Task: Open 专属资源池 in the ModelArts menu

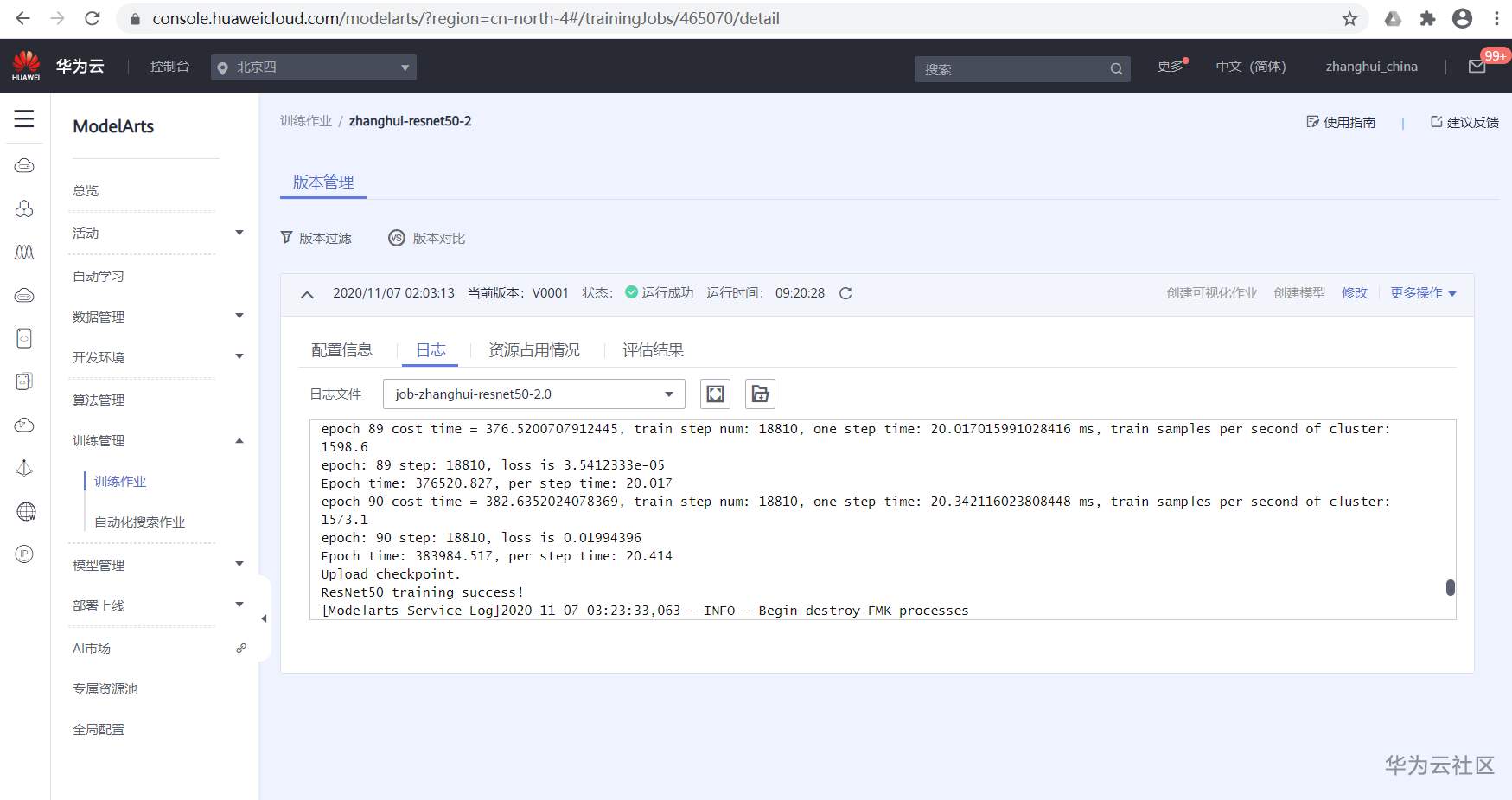Action: [105, 688]
